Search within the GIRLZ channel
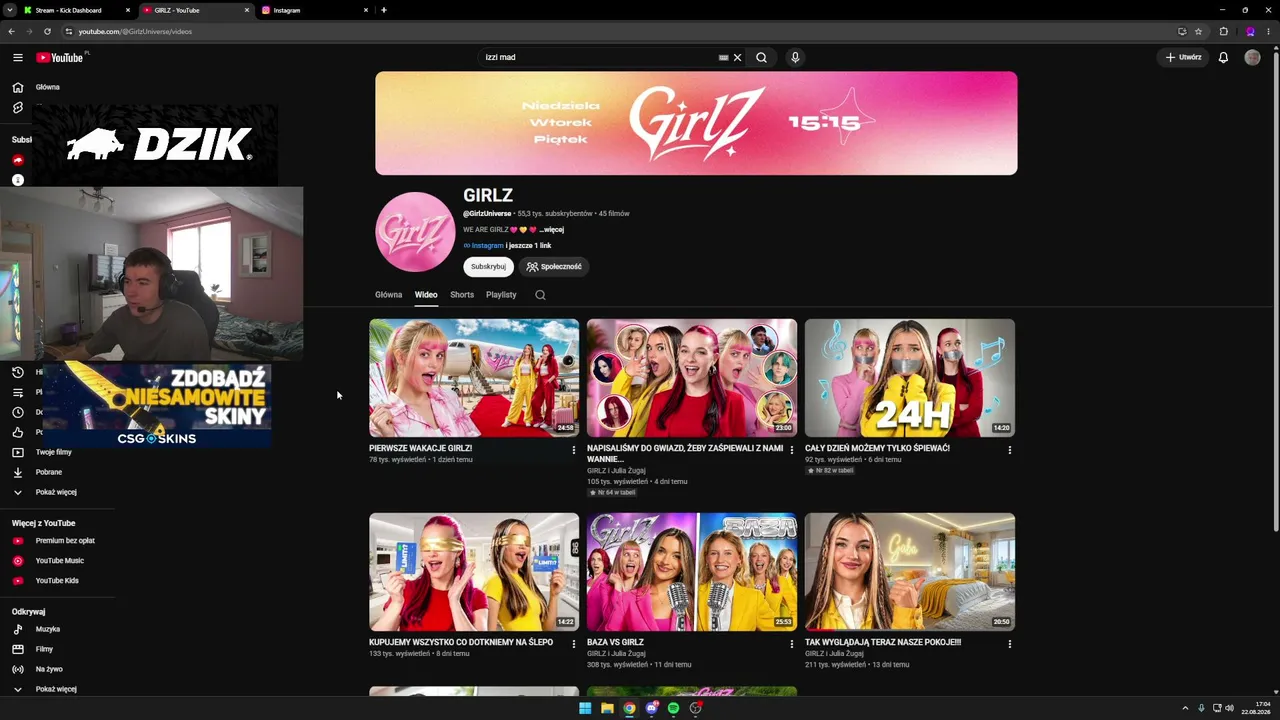 pos(540,295)
